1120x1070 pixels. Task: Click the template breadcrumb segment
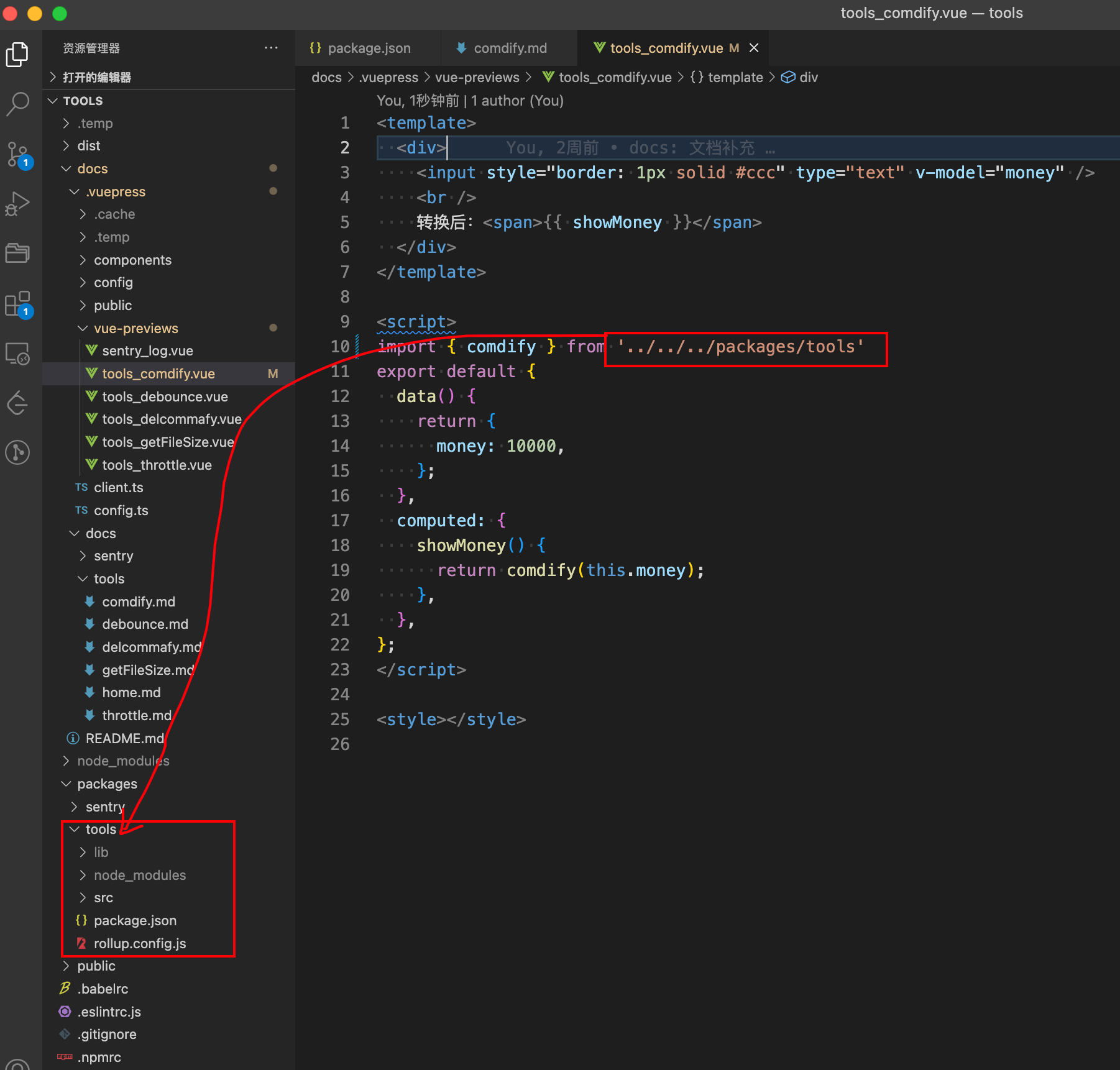(735, 77)
